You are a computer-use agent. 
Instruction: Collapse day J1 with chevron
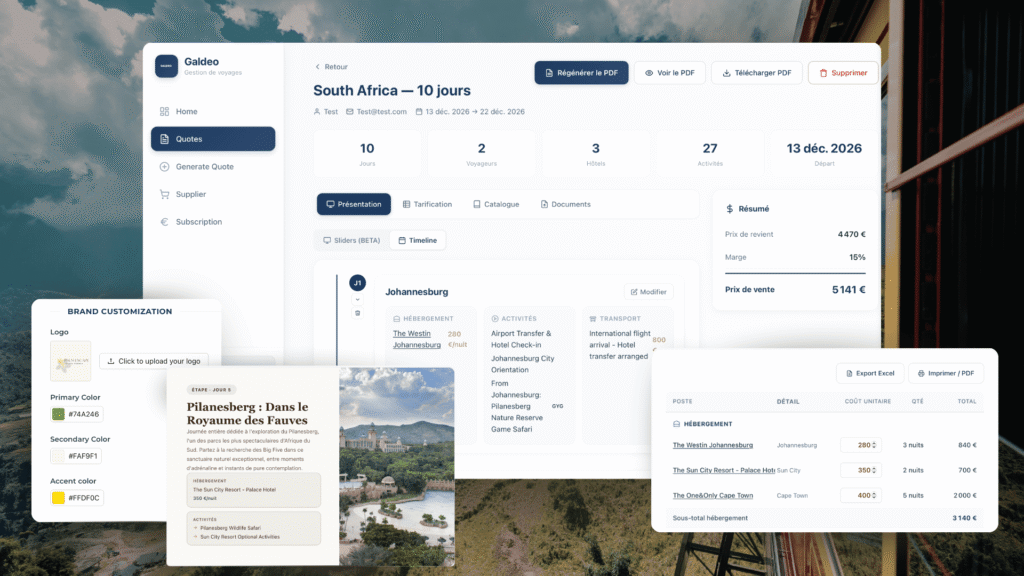point(358,299)
